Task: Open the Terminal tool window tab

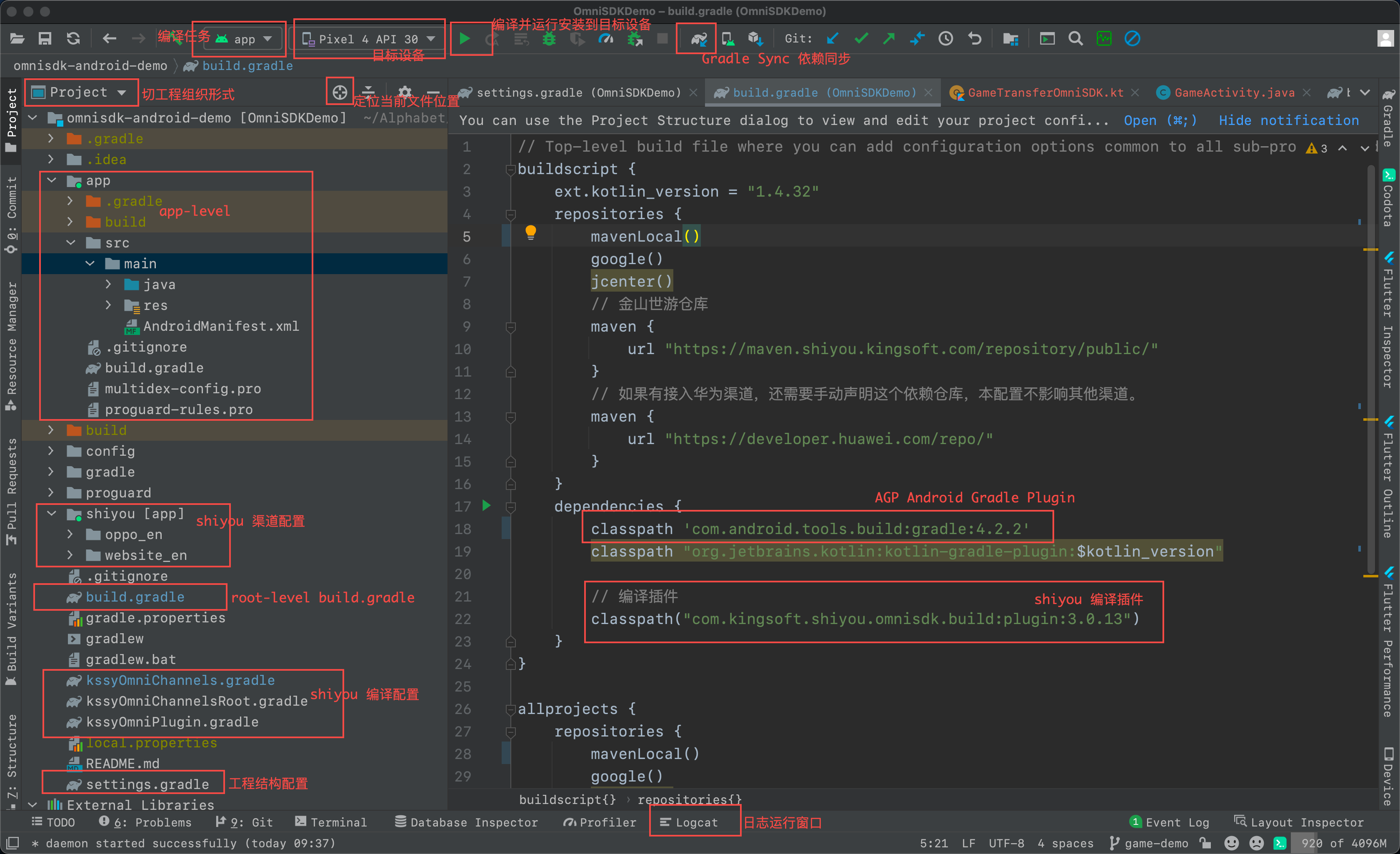Action: click(331, 822)
